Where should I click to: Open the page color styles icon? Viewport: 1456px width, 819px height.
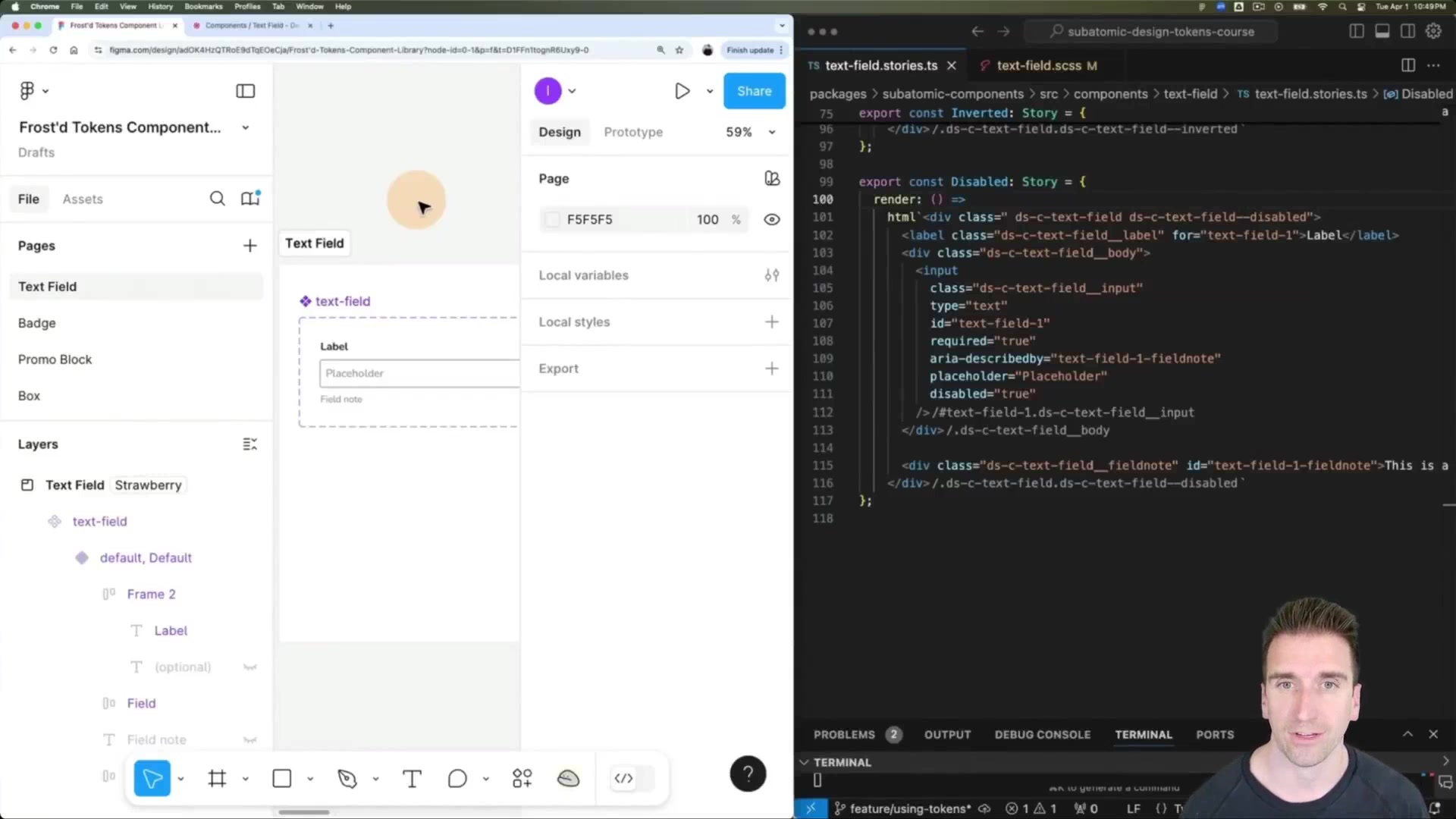771,178
